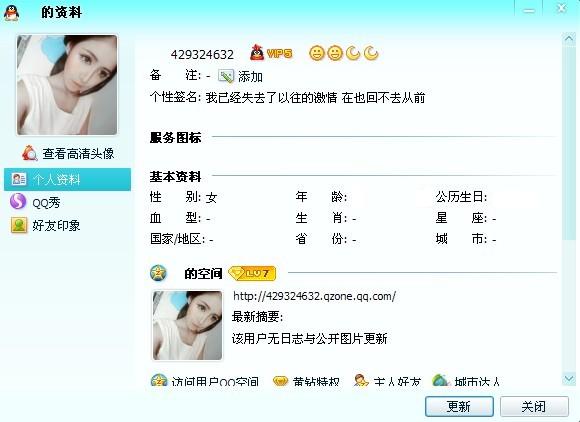
Task: Click the large profile avatar photo
Action: (x=67, y=85)
